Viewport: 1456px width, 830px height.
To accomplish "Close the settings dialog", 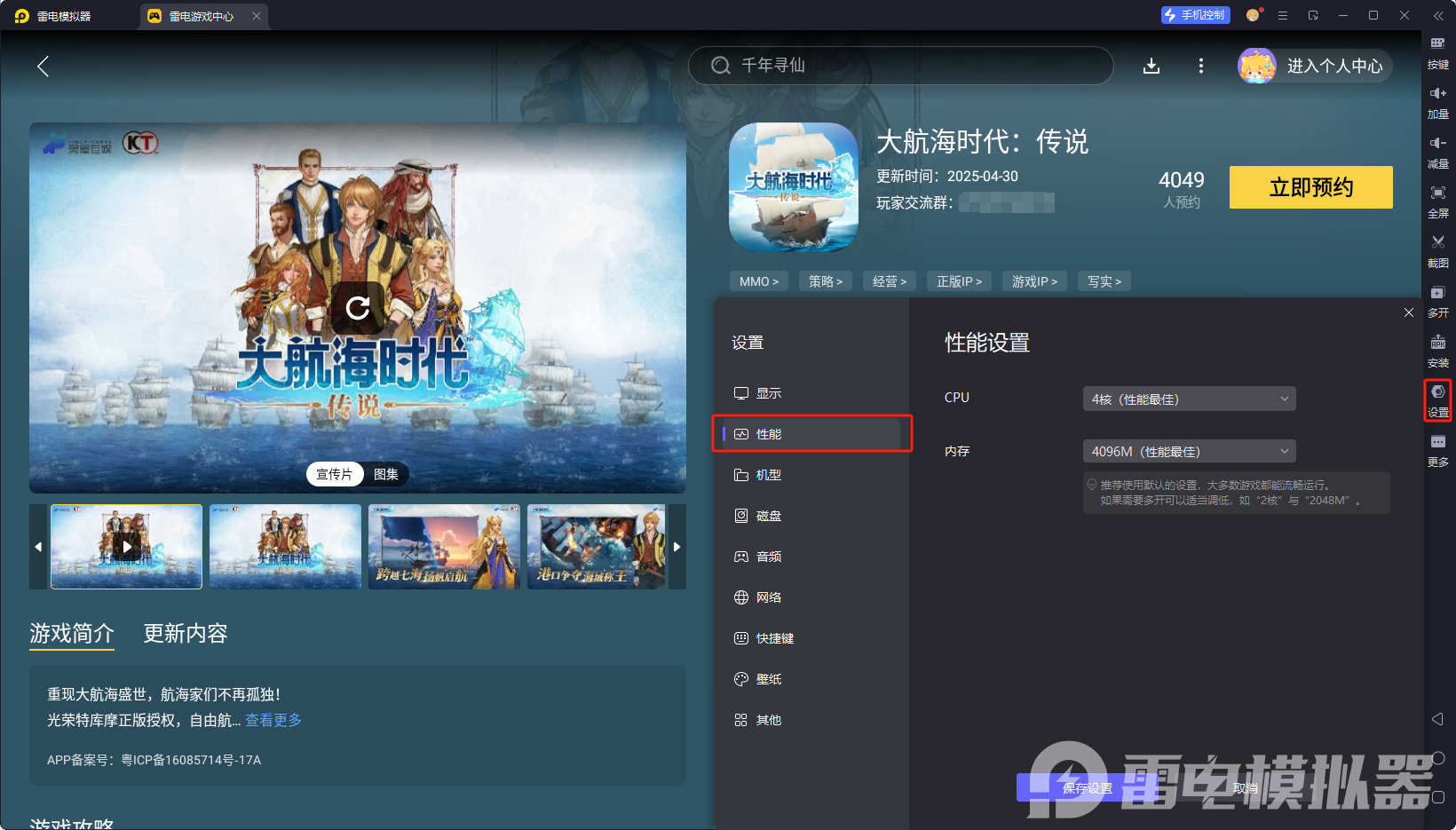I will tap(1409, 312).
